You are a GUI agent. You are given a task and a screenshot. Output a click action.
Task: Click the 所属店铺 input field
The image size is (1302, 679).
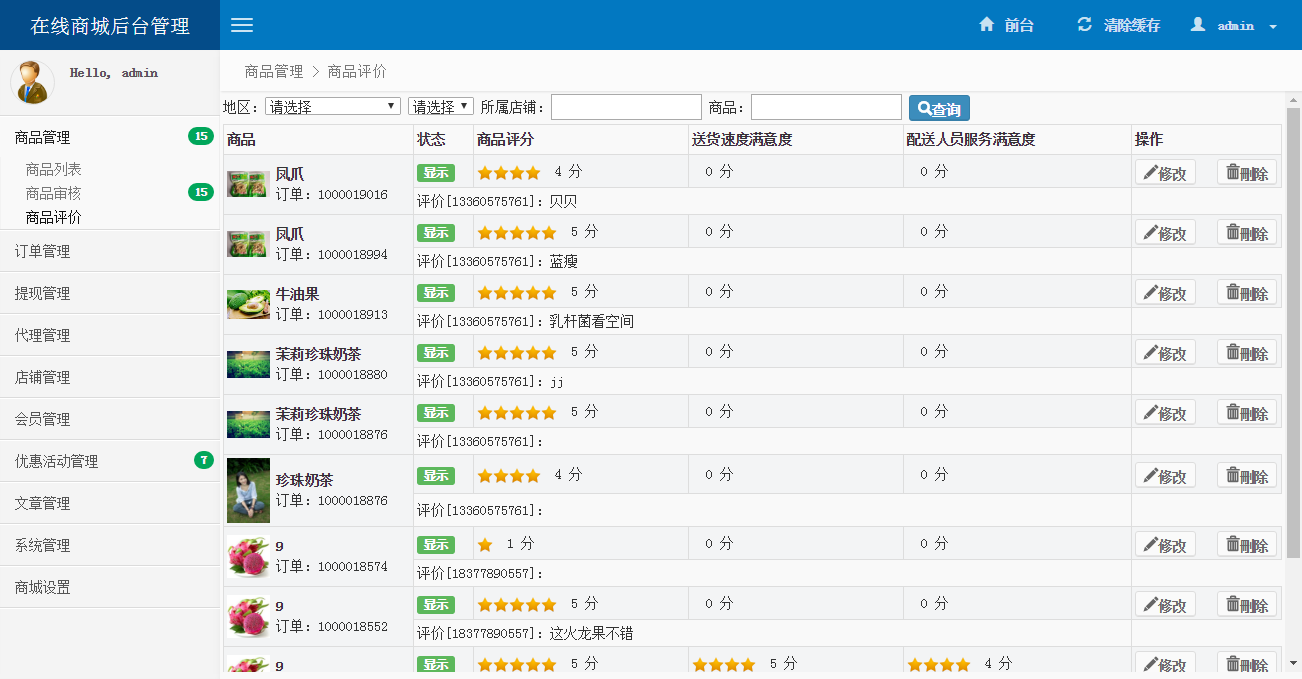pos(626,107)
